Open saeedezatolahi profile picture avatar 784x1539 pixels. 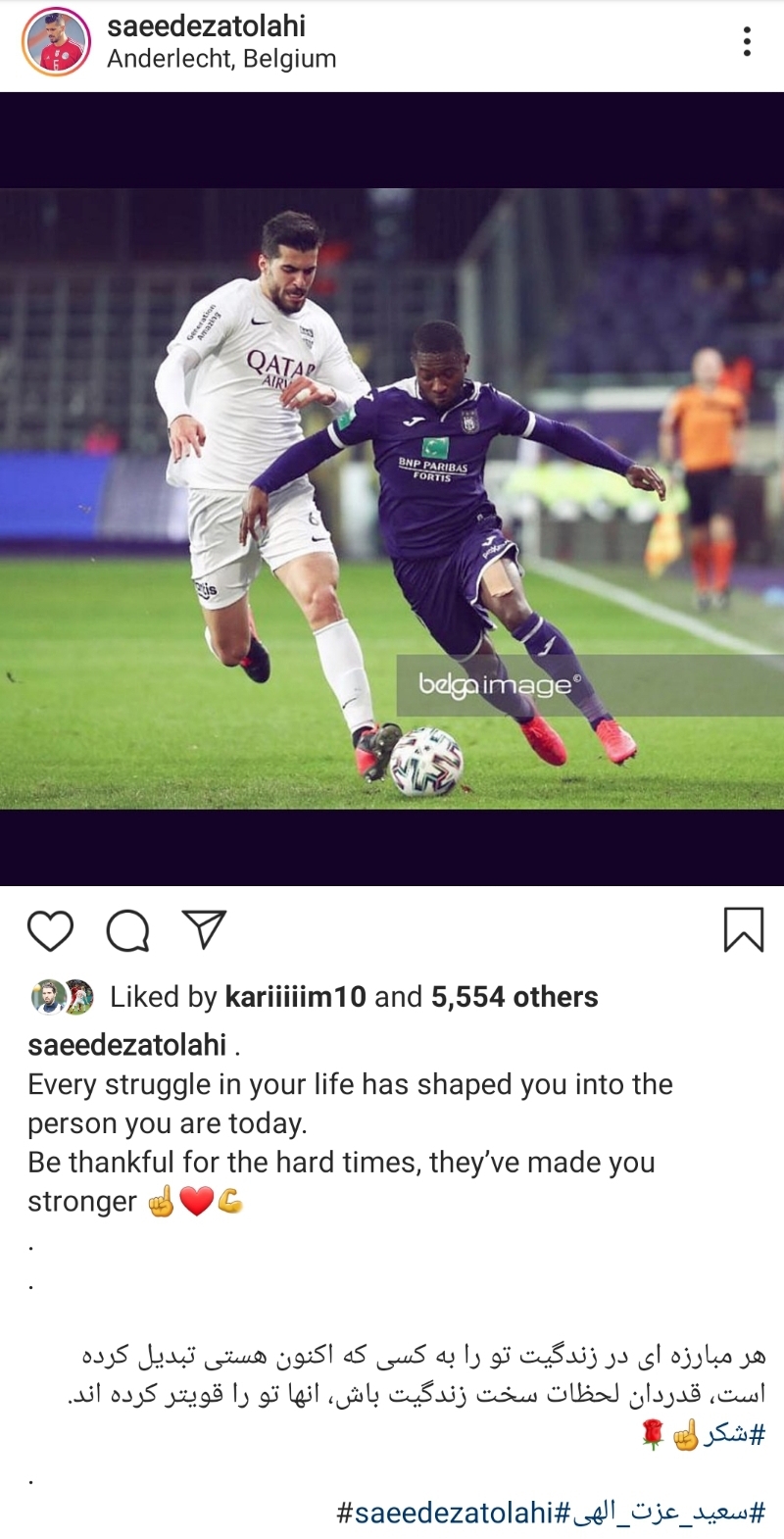[x=56, y=42]
